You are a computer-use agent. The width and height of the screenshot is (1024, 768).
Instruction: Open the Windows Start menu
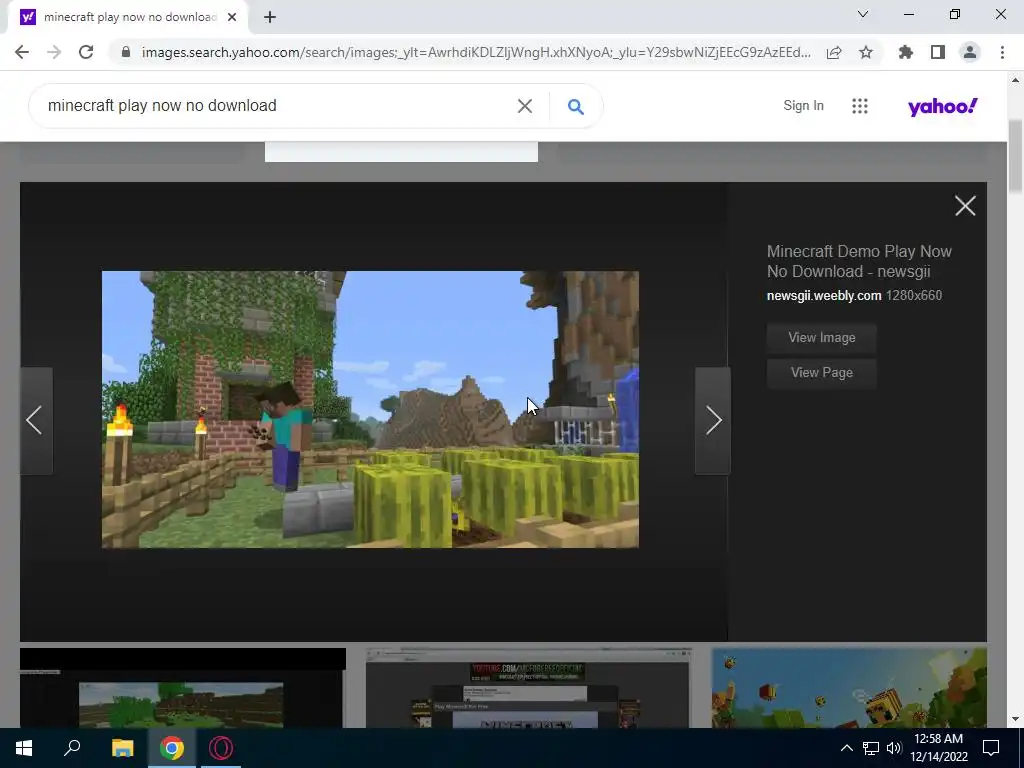coord(24,748)
